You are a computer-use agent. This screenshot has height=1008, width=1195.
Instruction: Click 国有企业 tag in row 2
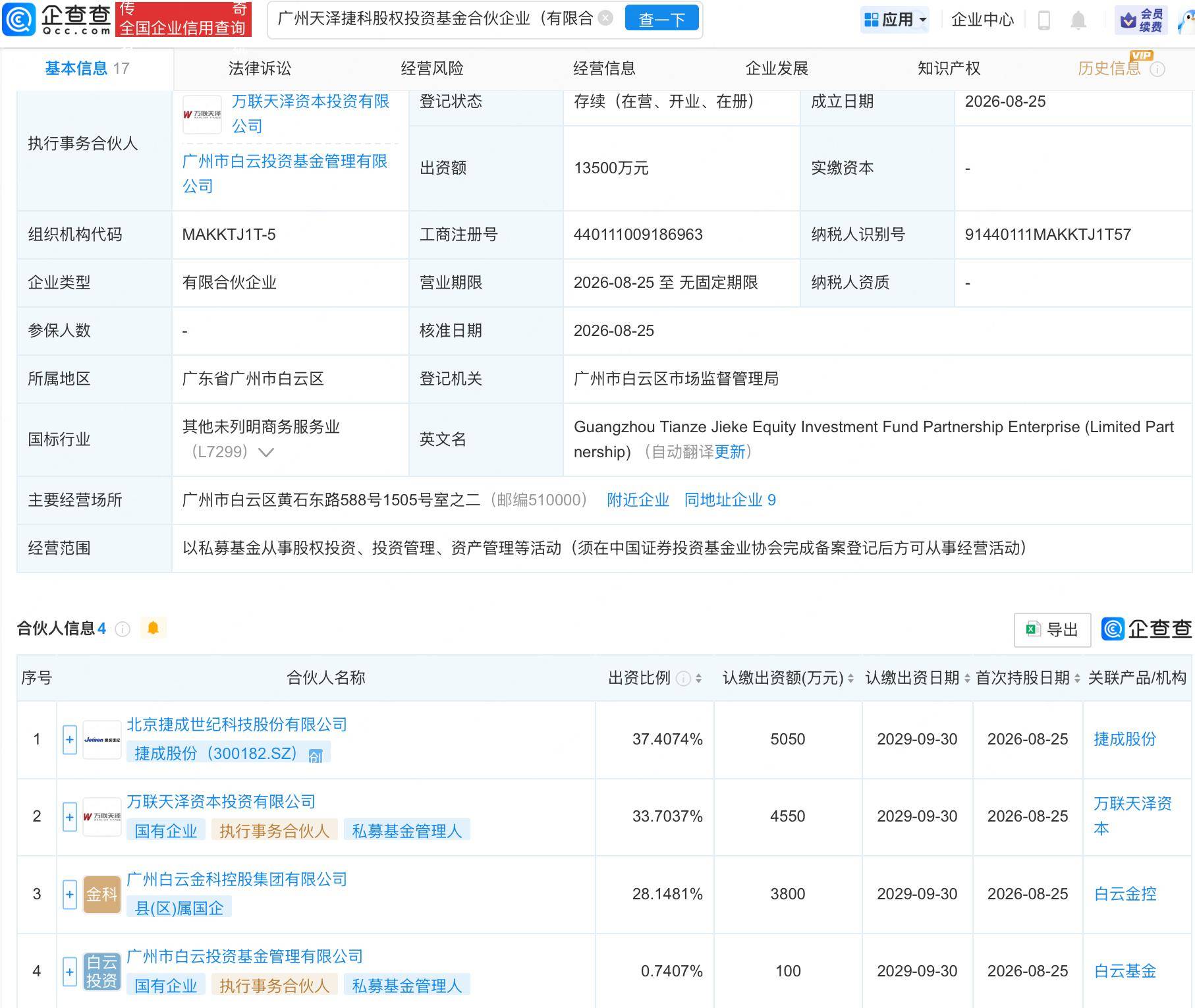(x=166, y=831)
